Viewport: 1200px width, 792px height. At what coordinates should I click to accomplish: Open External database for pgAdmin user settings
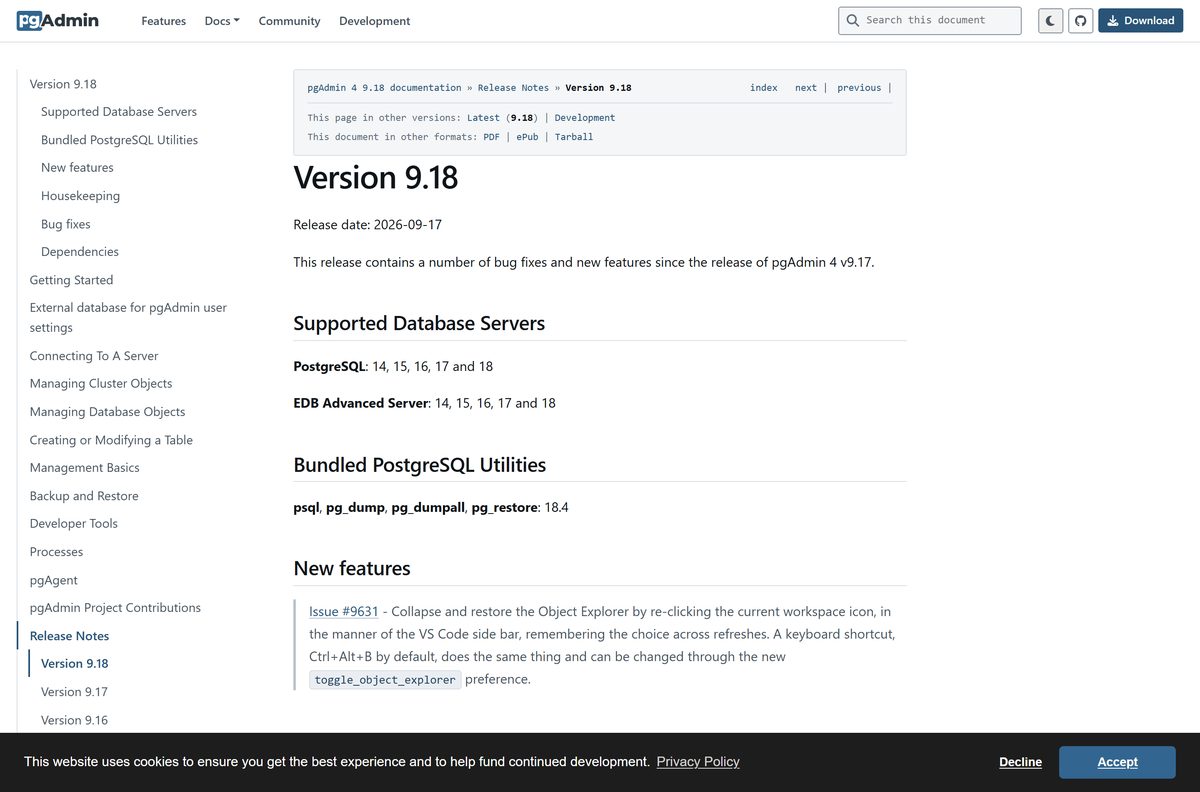[128, 317]
